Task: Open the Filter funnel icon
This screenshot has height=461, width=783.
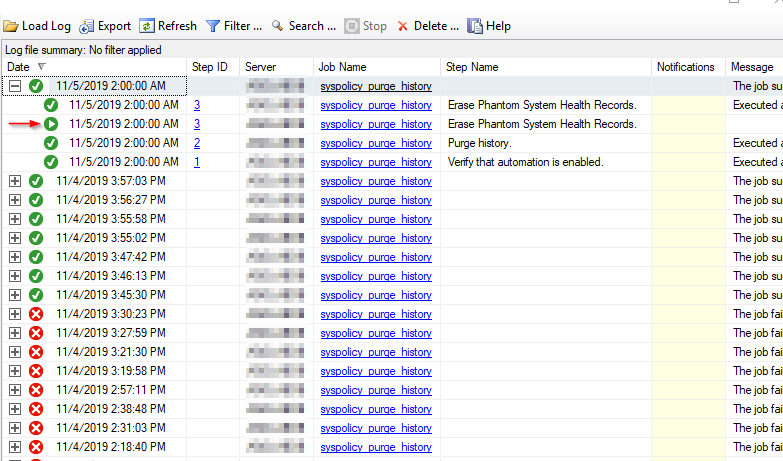Action: pyautogui.click(x=213, y=26)
